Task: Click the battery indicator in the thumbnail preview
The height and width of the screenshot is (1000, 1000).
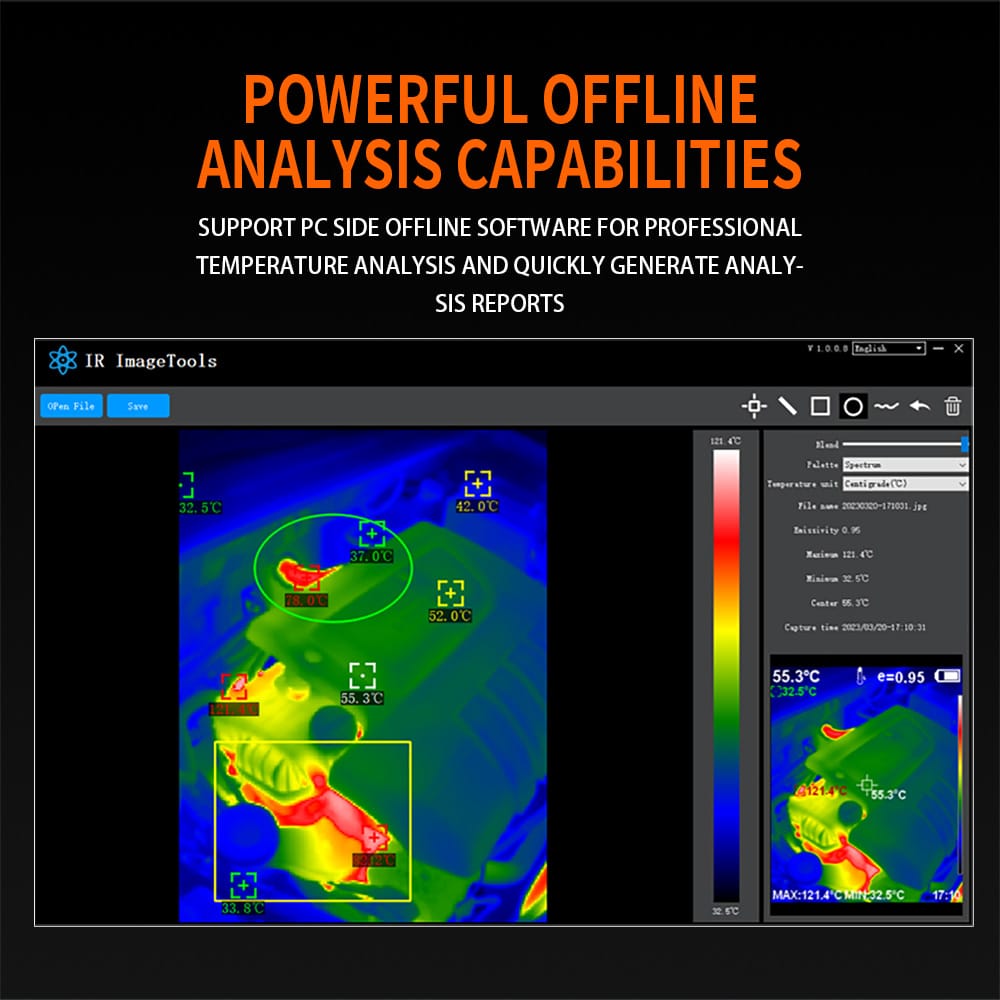Action: coord(946,678)
